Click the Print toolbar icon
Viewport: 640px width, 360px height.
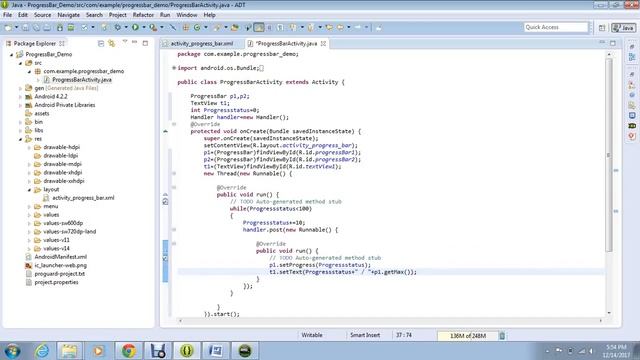click(x=47, y=27)
